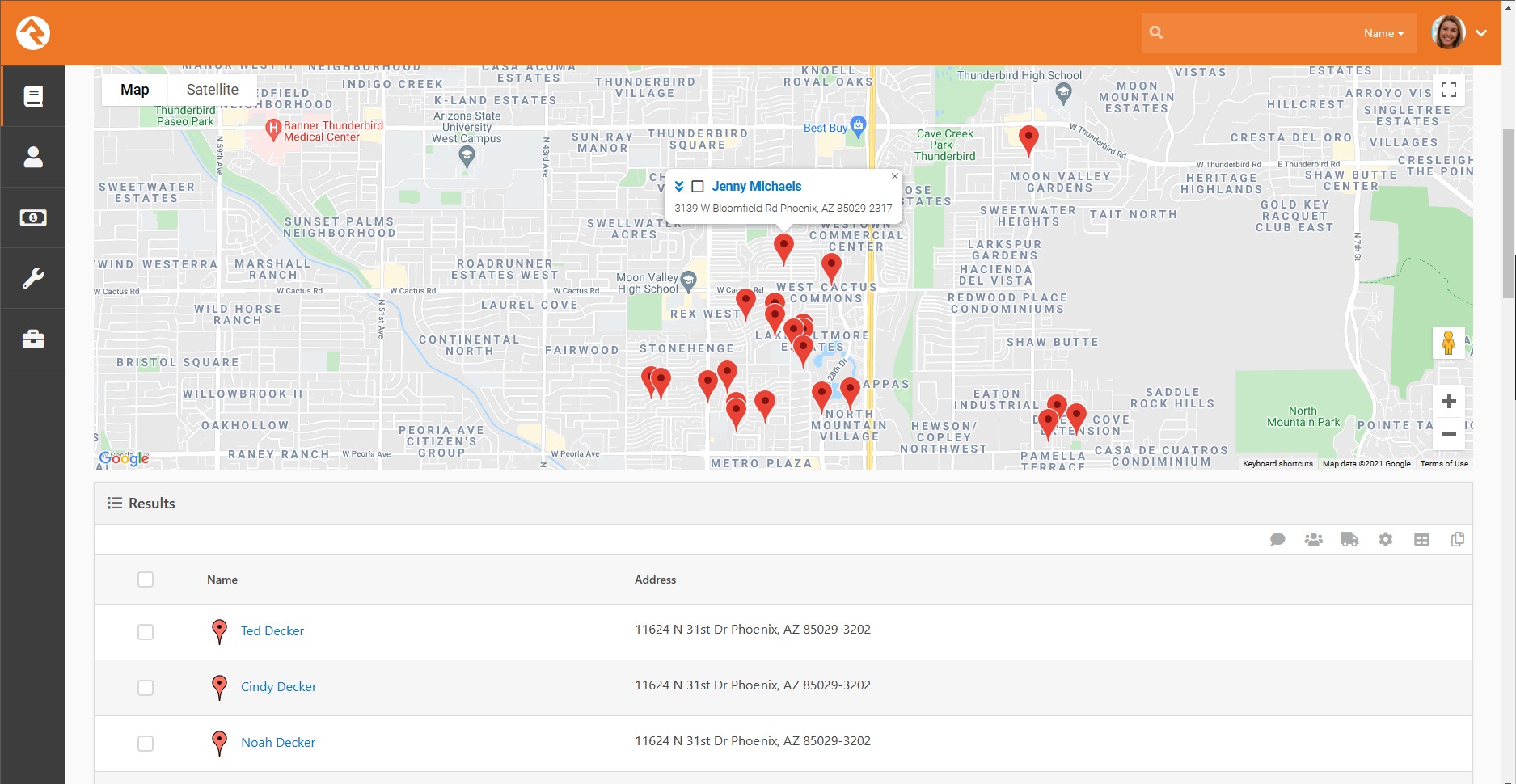Click the page vertical scrollbar

pyautogui.click(x=1509, y=213)
